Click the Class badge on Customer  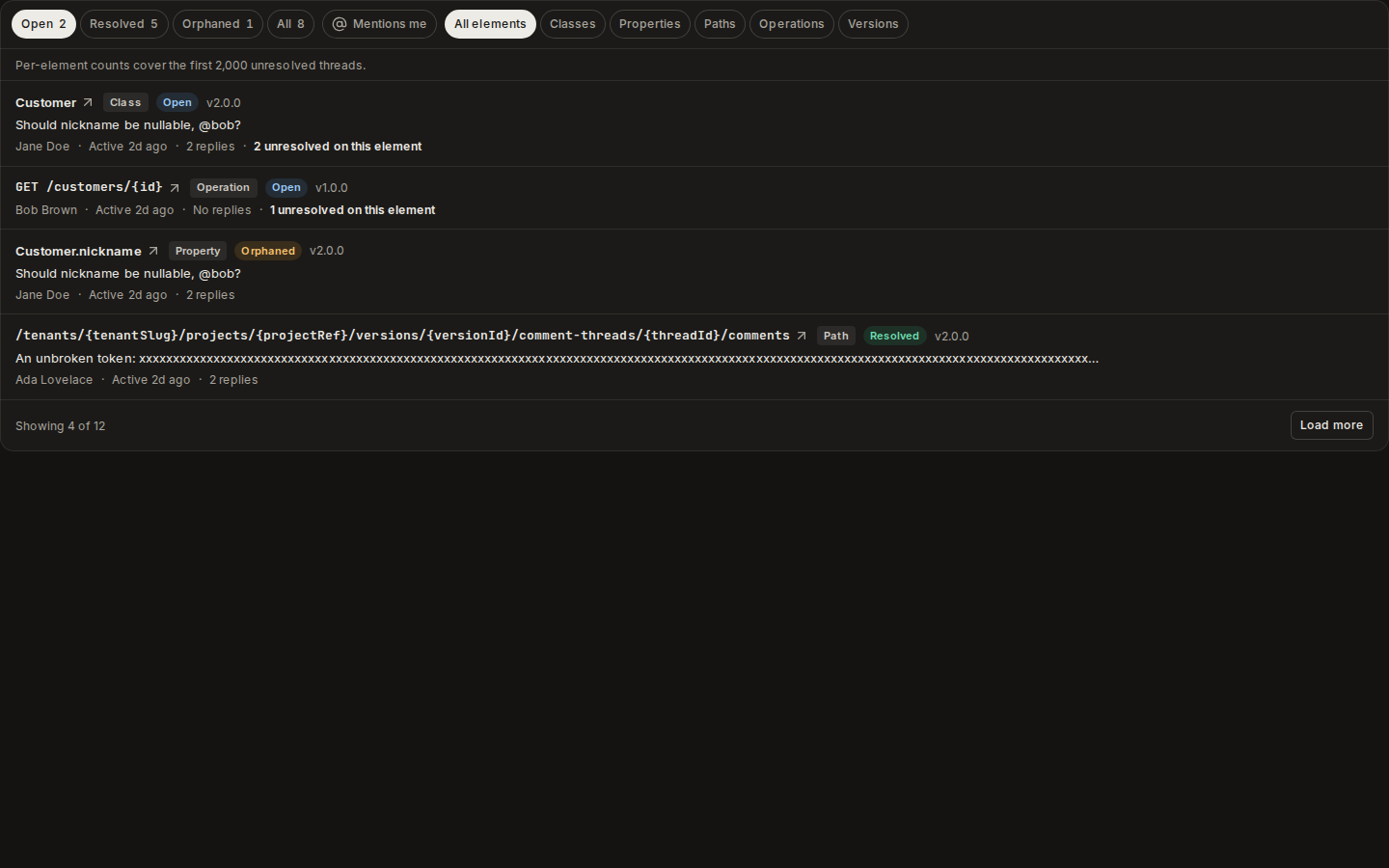tap(125, 102)
